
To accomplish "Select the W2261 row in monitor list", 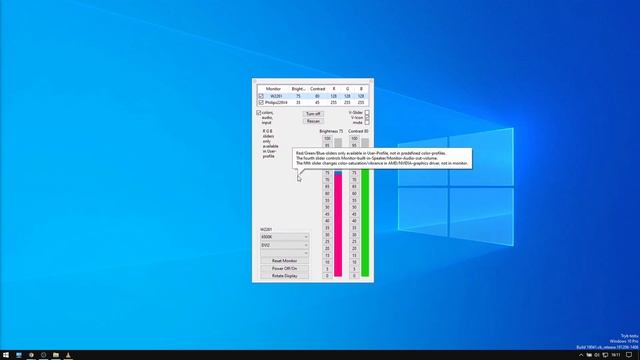I will pyautogui.click(x=313, y=96).
